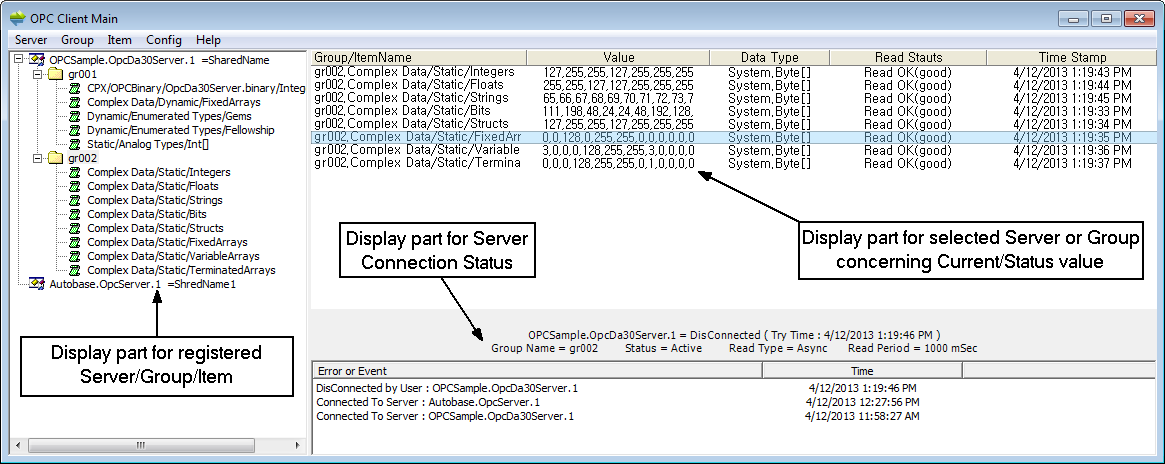Select the DisConnected by User event row

(x=447, y=387)
